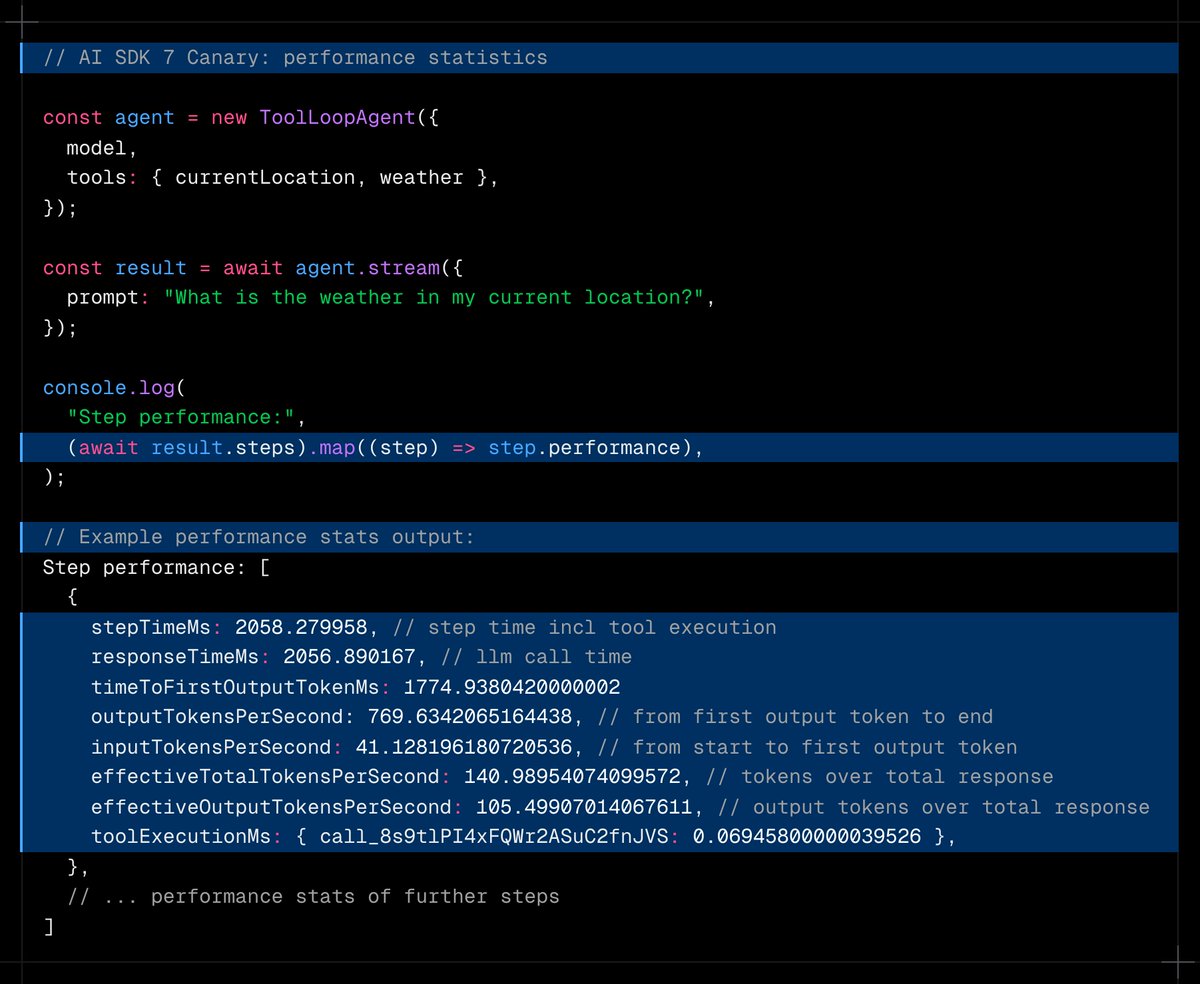Screen dimensions: 1200x984
Task: Select the 'ToolLoopAgent' class name
Action: 337,117
